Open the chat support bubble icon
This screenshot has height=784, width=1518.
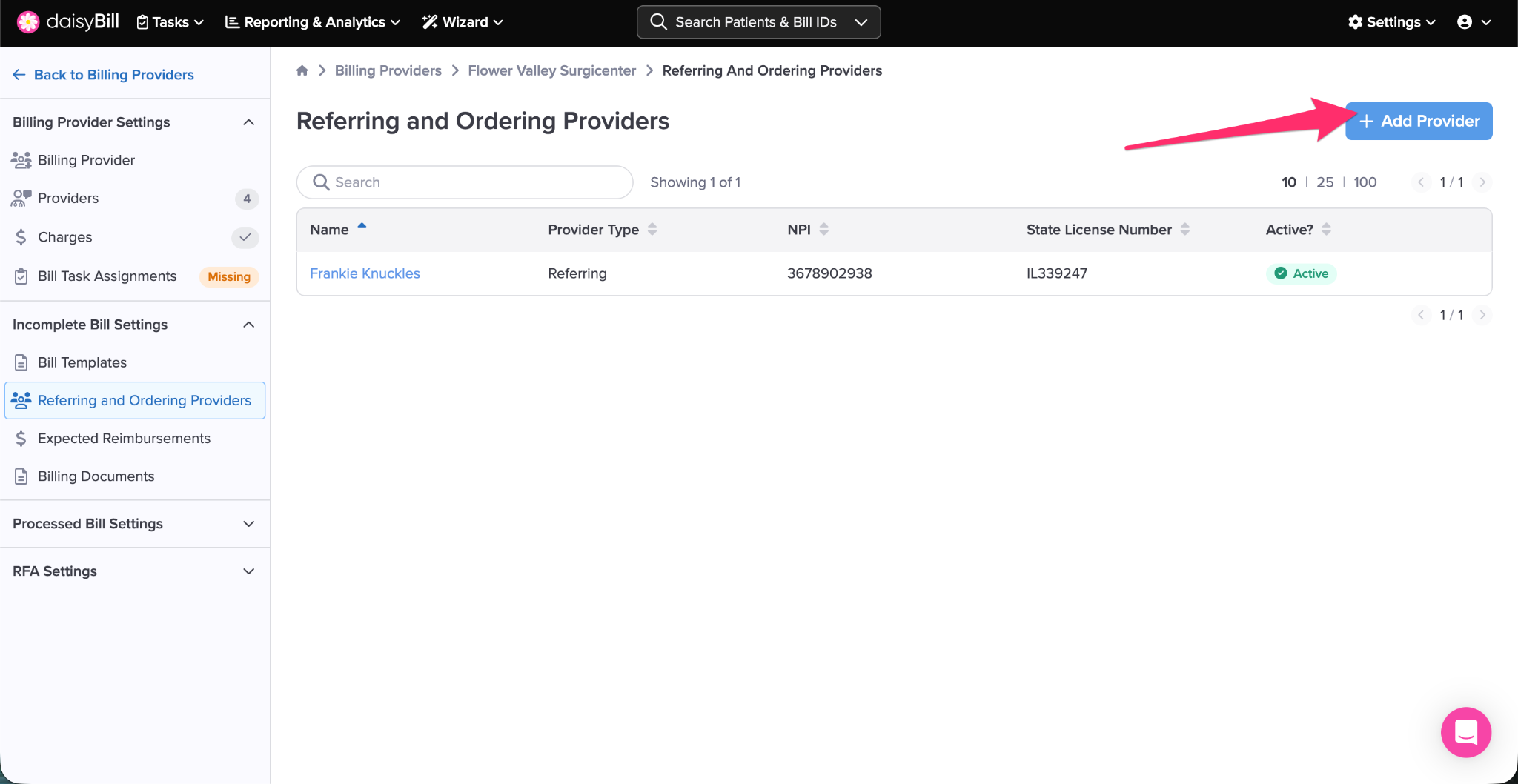(x=1465, y=732)
